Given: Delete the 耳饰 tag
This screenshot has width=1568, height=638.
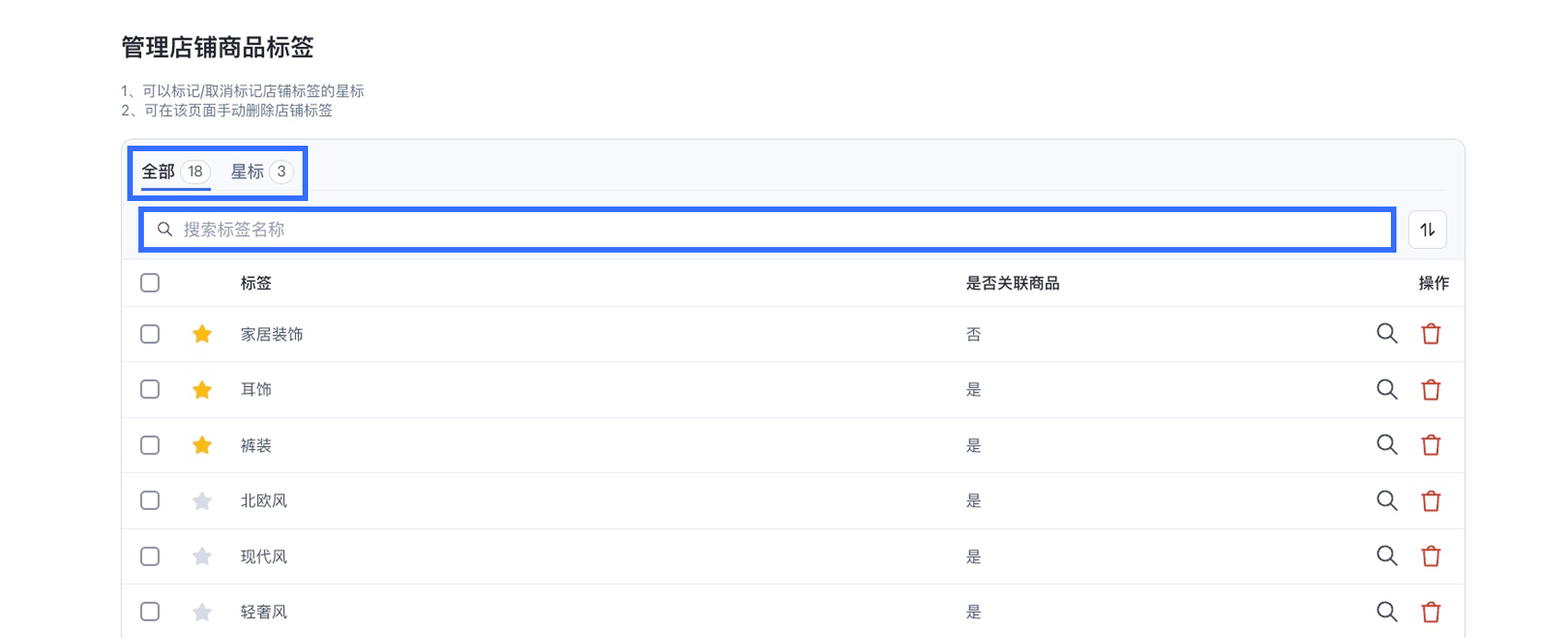Looking at the screenshot, I should 1431,390.
